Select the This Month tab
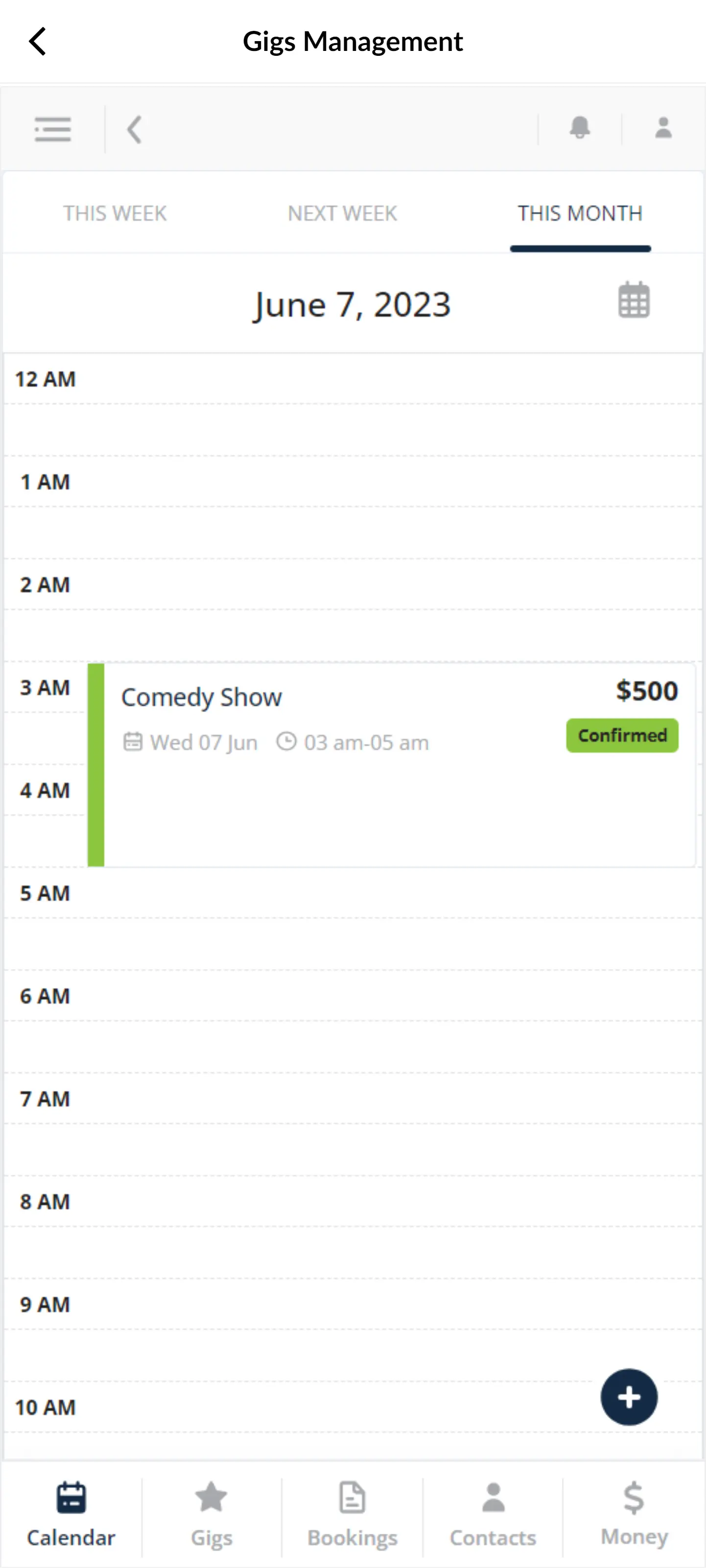706x1568 pixels. click(x=580, y=214)
